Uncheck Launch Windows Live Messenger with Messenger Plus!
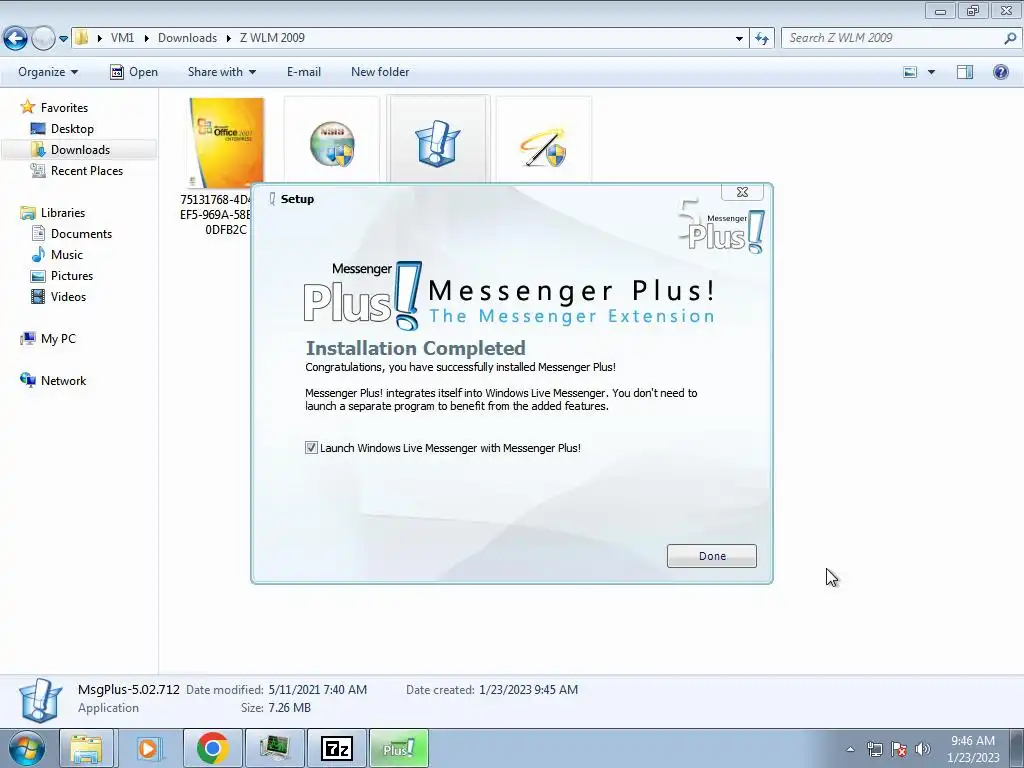The image size is (1024, 768). [312, 448]
